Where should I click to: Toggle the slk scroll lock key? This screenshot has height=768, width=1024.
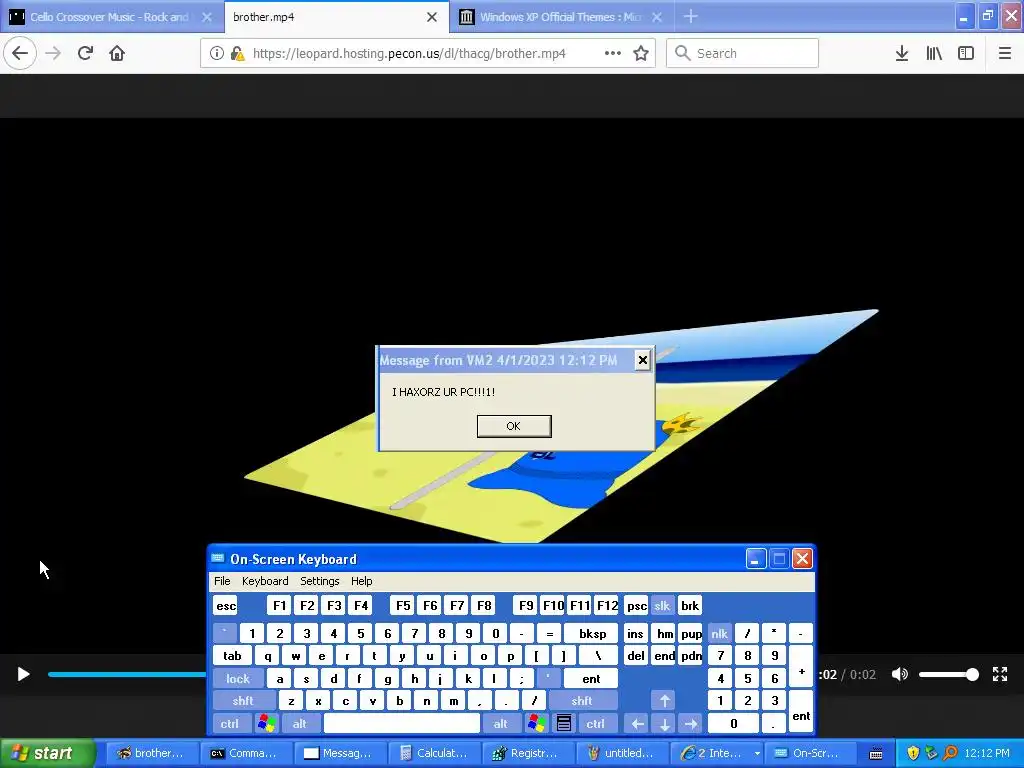click(x=662, y=606)
